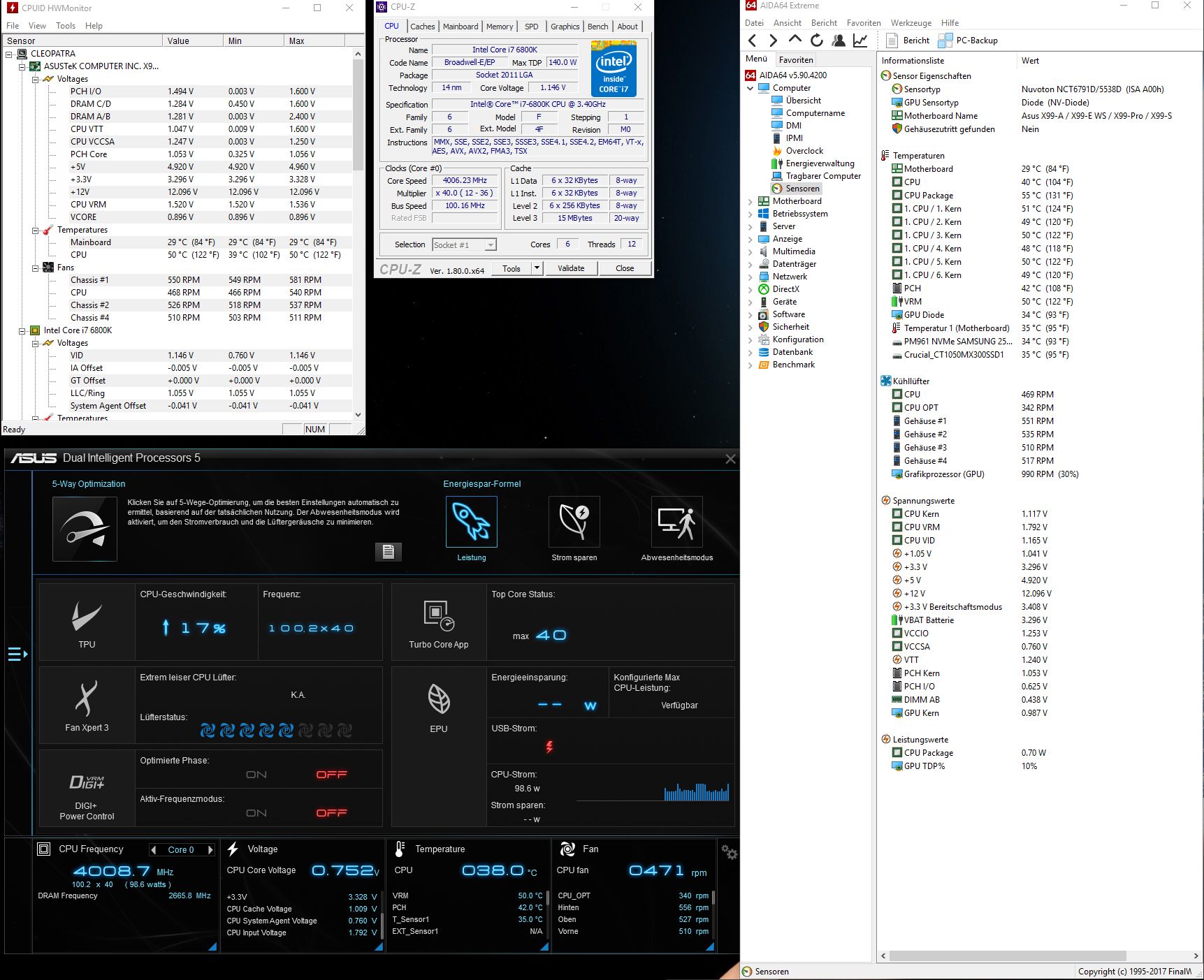Click AIDA64 forward navigation arrow
Screen dimensions: 1204x980
[773, 41]
